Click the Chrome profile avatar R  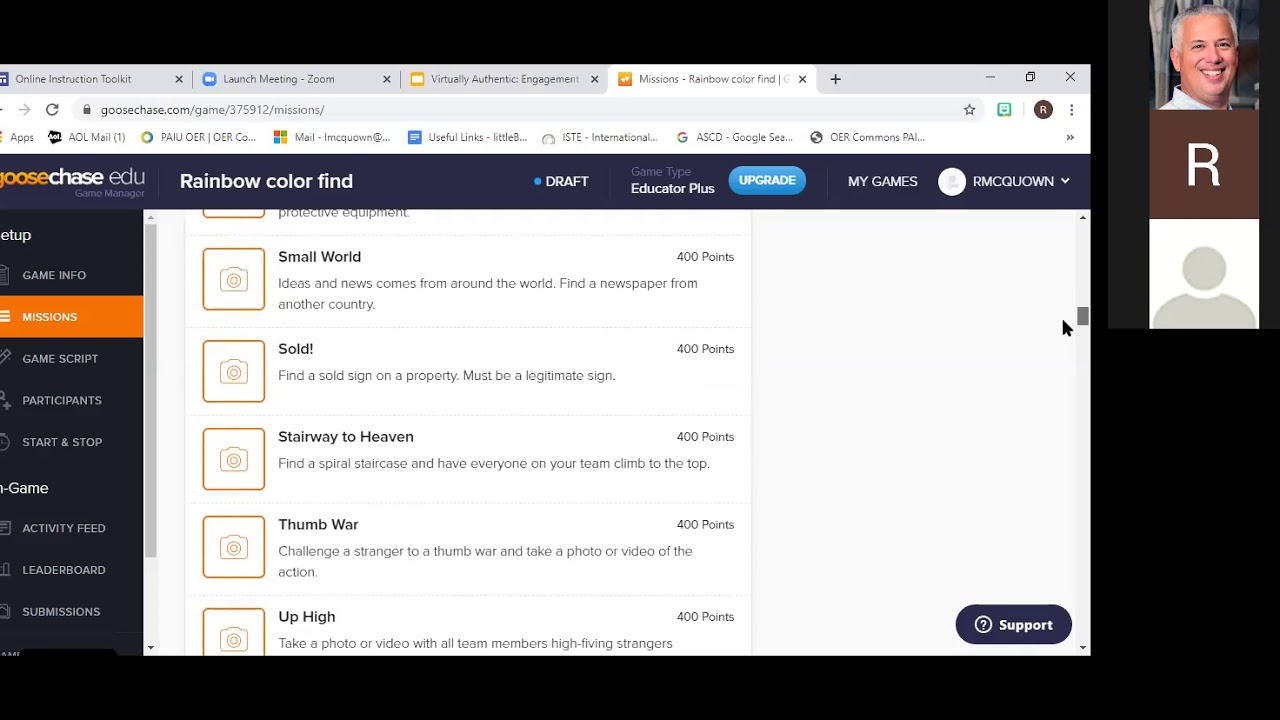click(1043, 110)
